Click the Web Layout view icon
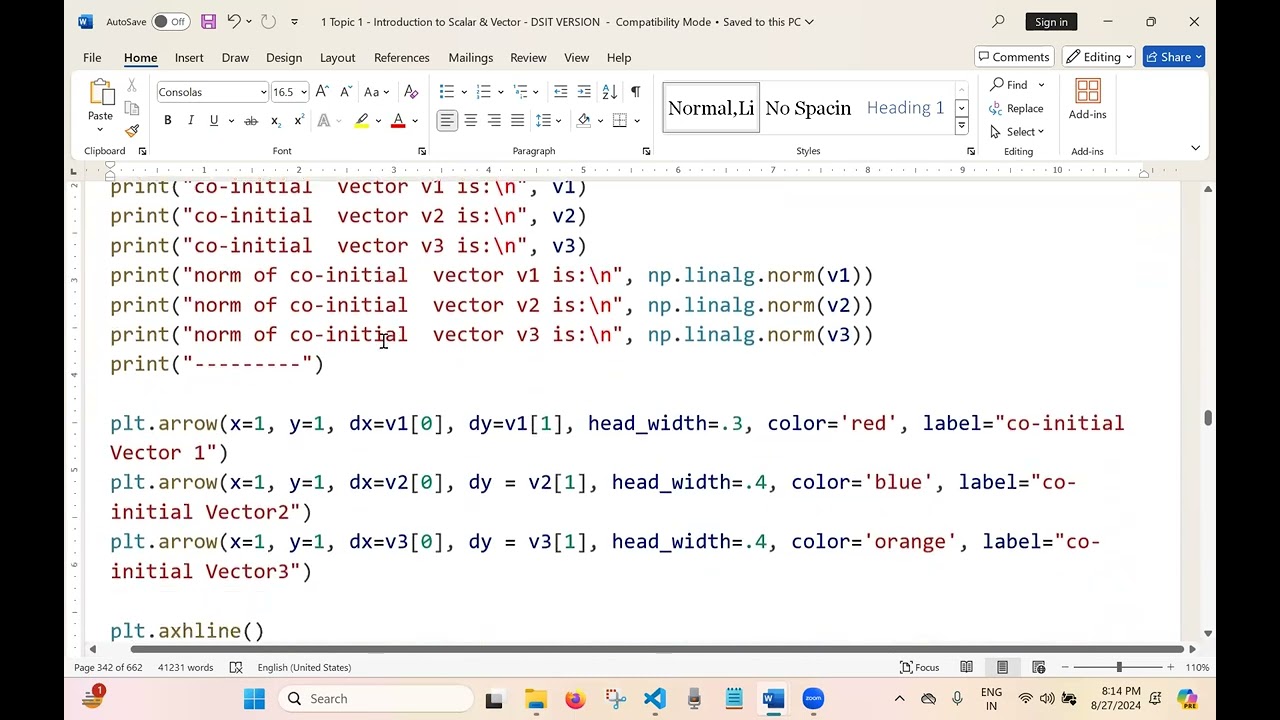The height and width of the screenshot is (720, 1280). 1038,667
